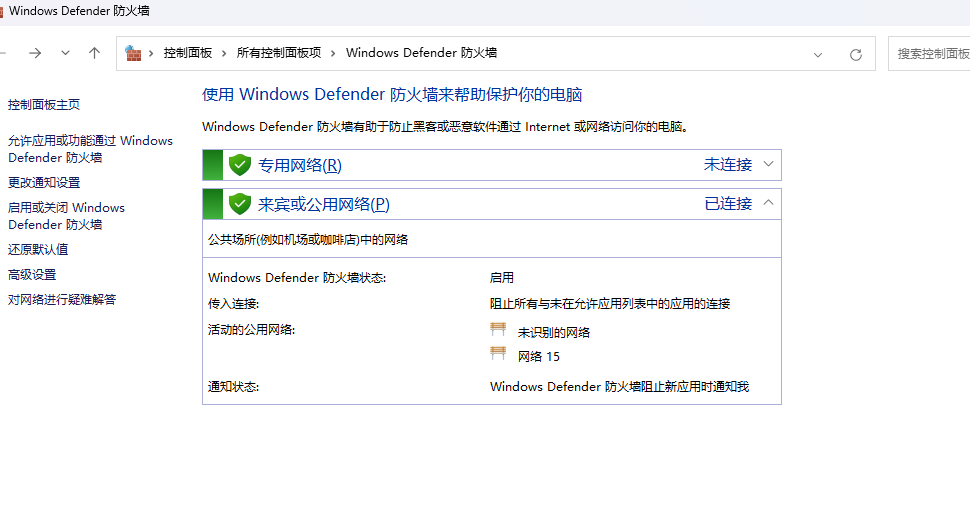
Task: Open 允许应用或功能通过 Windows Defender 防火墙
Action: point(90,149)
